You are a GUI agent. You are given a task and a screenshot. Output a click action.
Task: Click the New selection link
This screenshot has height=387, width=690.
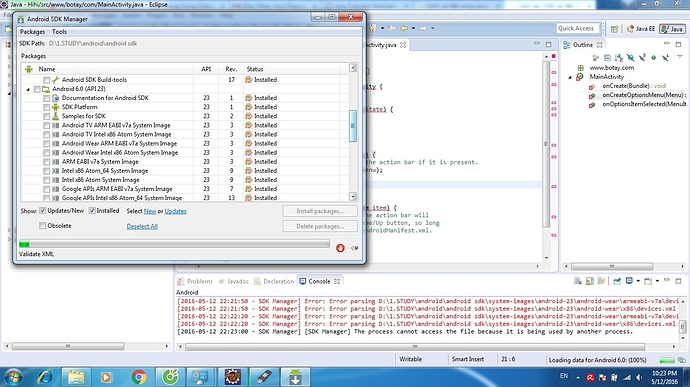(150, 211)
